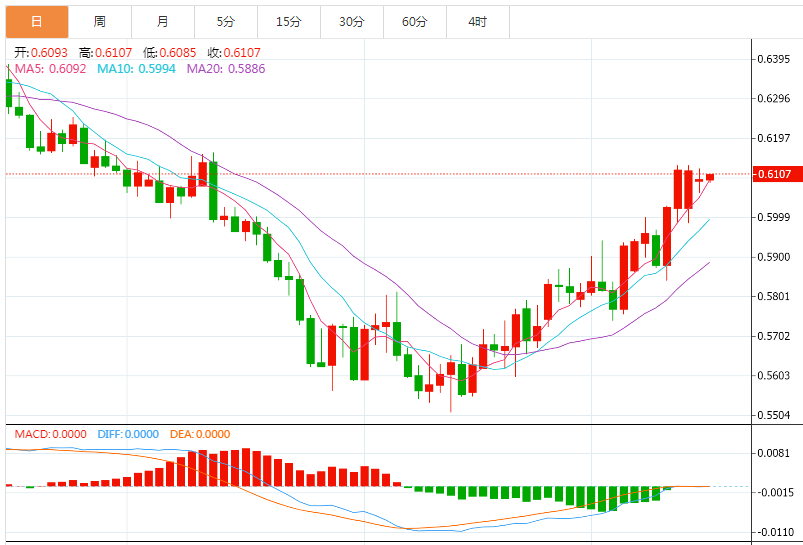803x545 pixels.
Task: Click the 0.5801 price axis label
Action: [x=774, y=297]
